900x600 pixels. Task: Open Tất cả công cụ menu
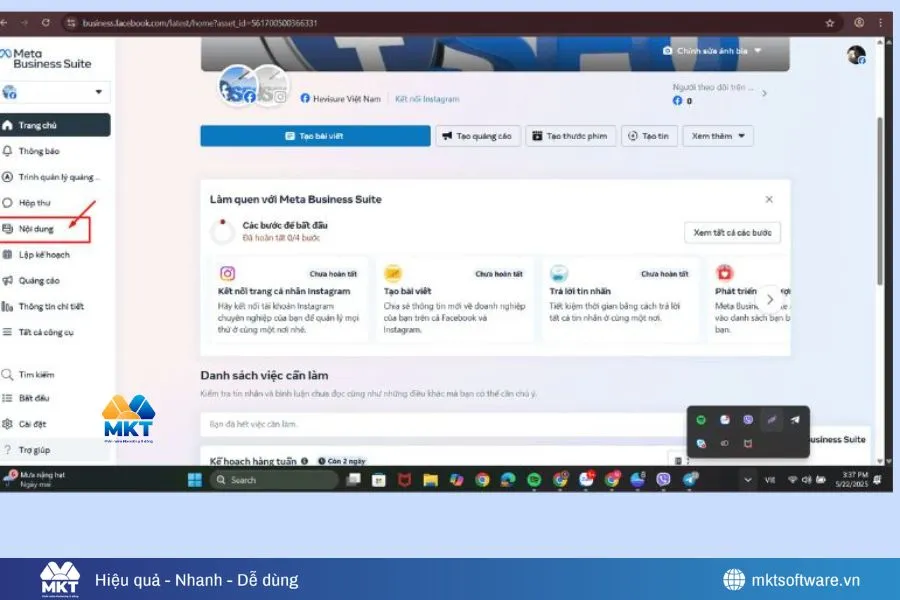click(45, 332)
